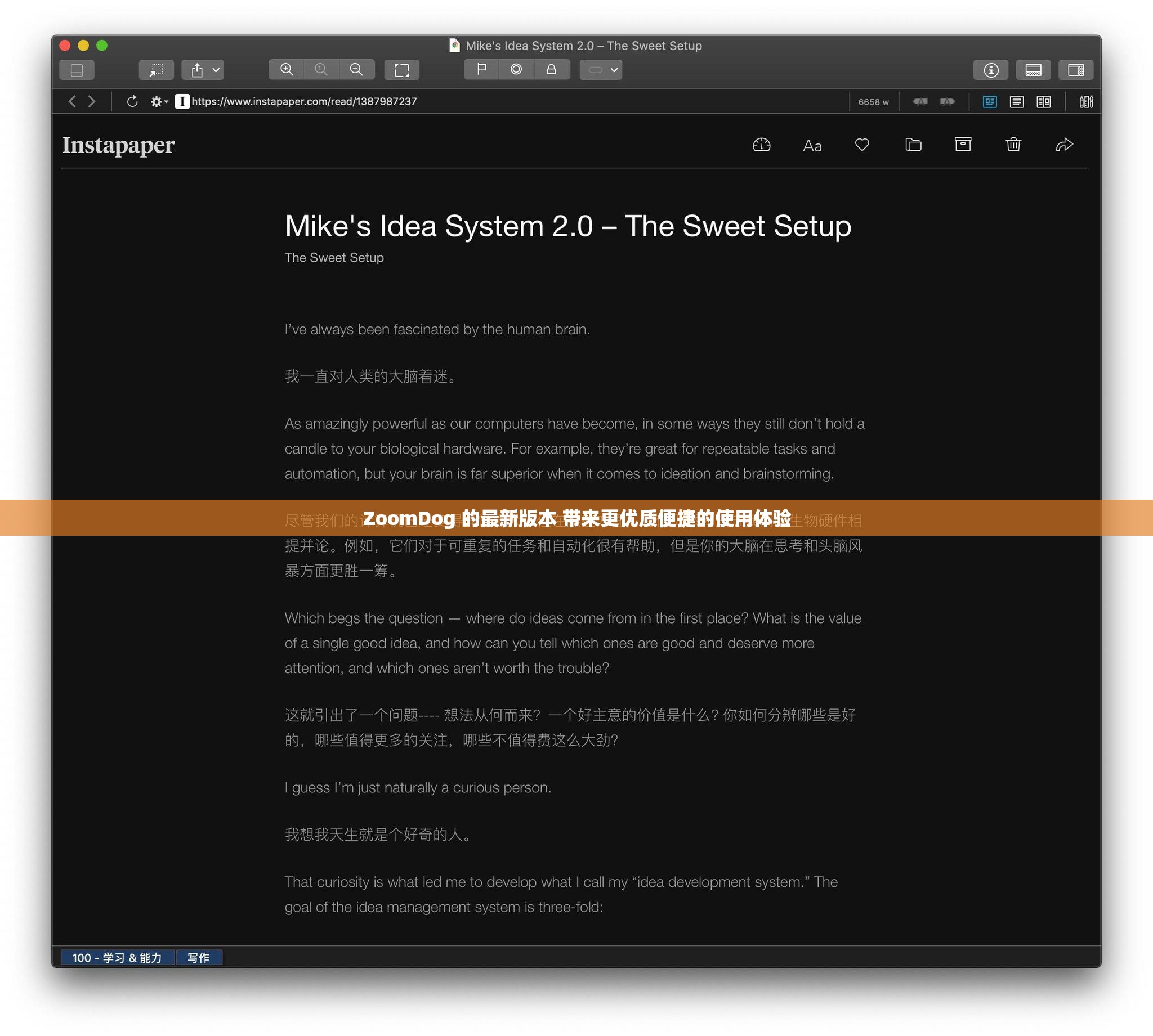The height and width of the screenshot is (1036, 1153).
Task: Click the selection tool toolbar icon
Action: (156, 70)
